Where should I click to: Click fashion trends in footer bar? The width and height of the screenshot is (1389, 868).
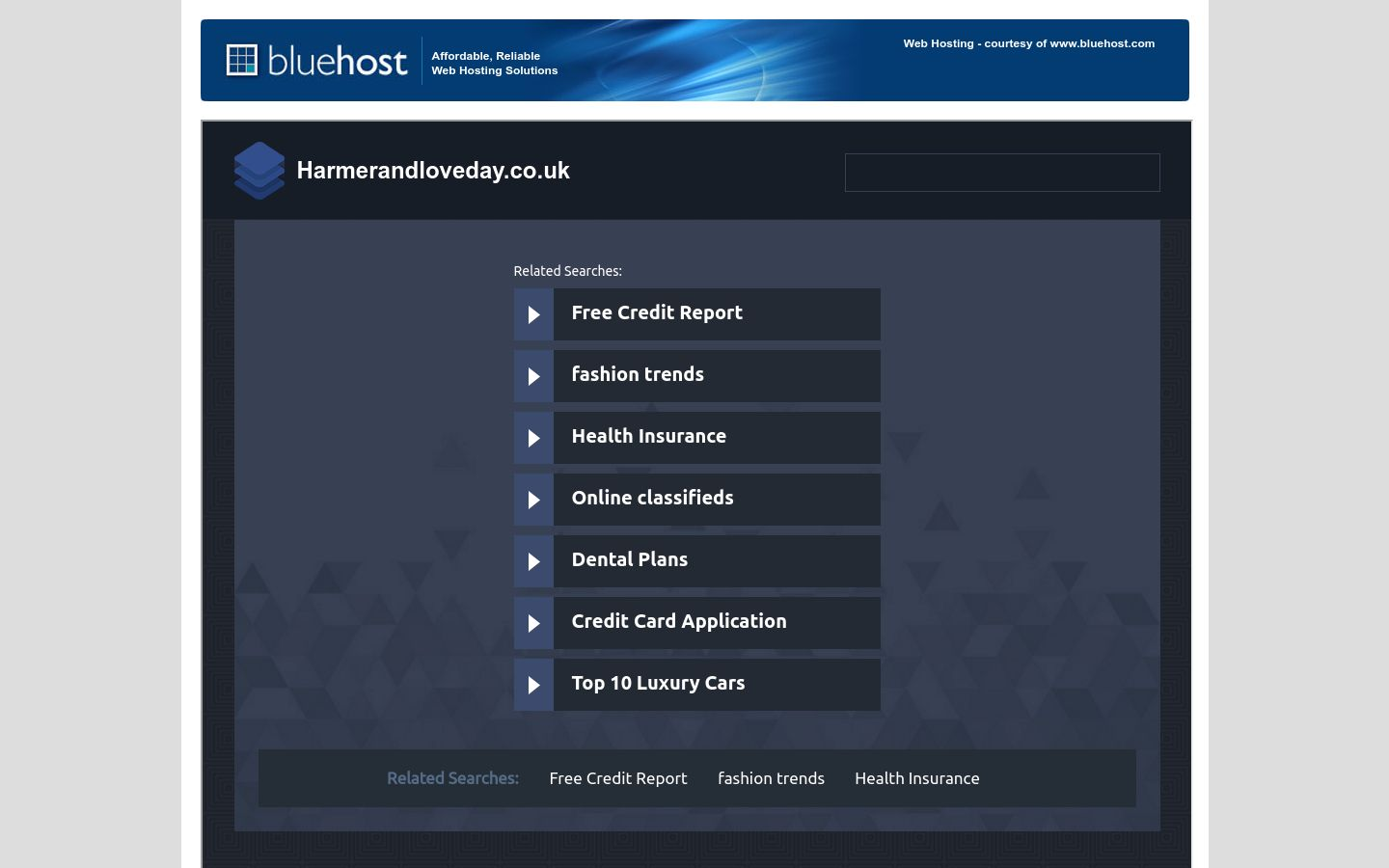pos(771,778)
